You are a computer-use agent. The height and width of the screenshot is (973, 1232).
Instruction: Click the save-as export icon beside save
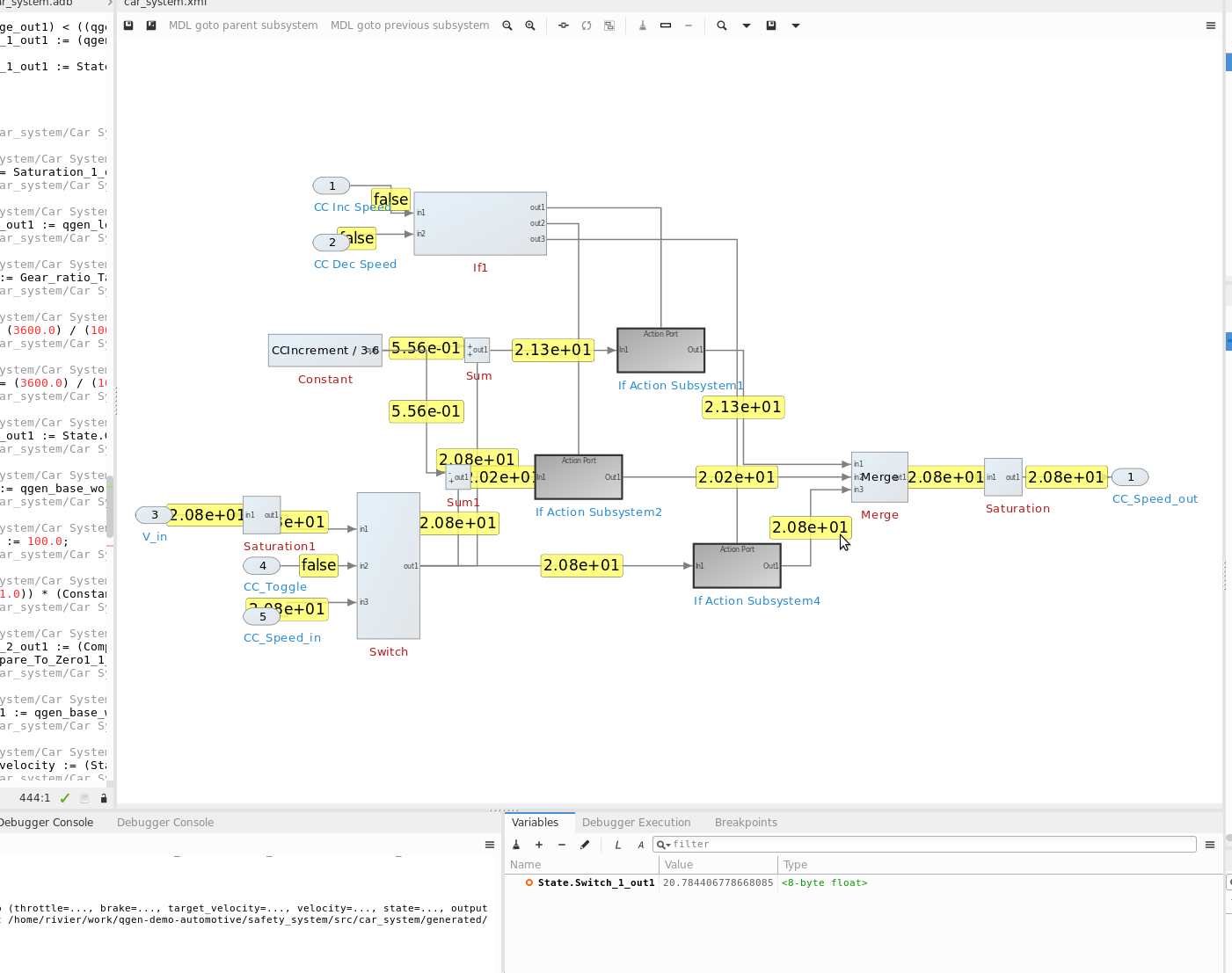pos(151,25)
